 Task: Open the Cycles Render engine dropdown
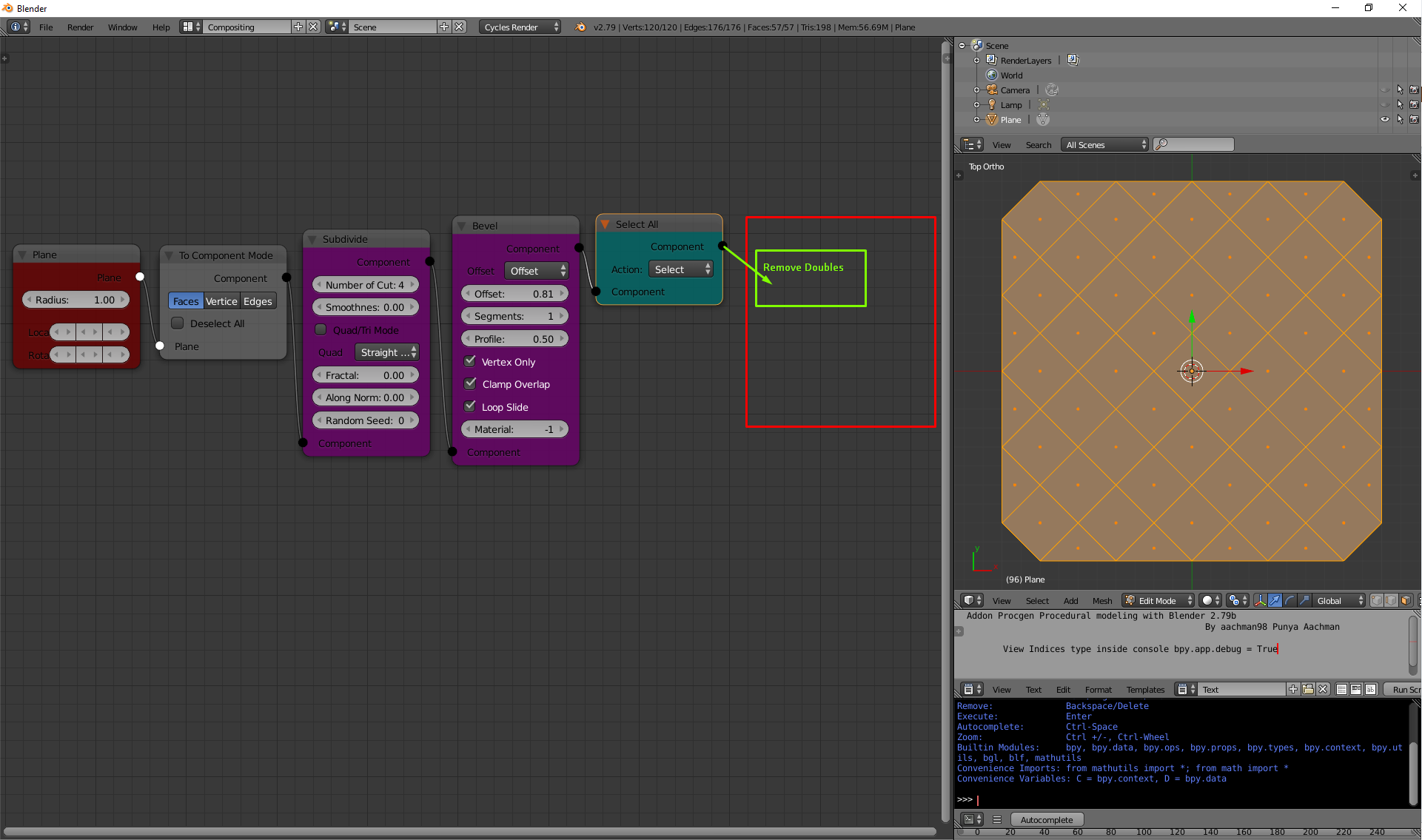tap(520, 27)
